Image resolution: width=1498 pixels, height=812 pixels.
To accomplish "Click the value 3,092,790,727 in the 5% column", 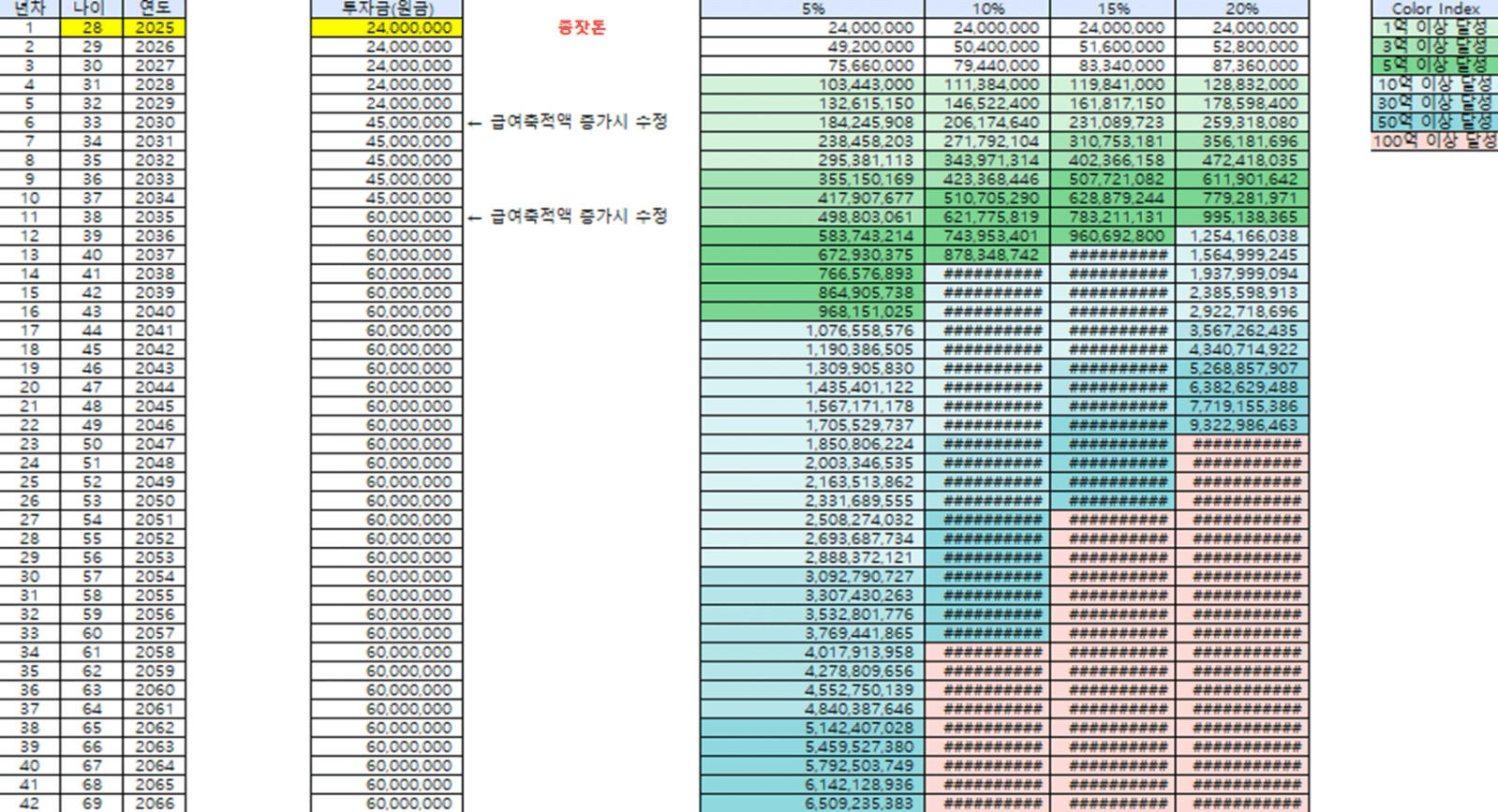I will pyautogui.click(x=812, y=576).
